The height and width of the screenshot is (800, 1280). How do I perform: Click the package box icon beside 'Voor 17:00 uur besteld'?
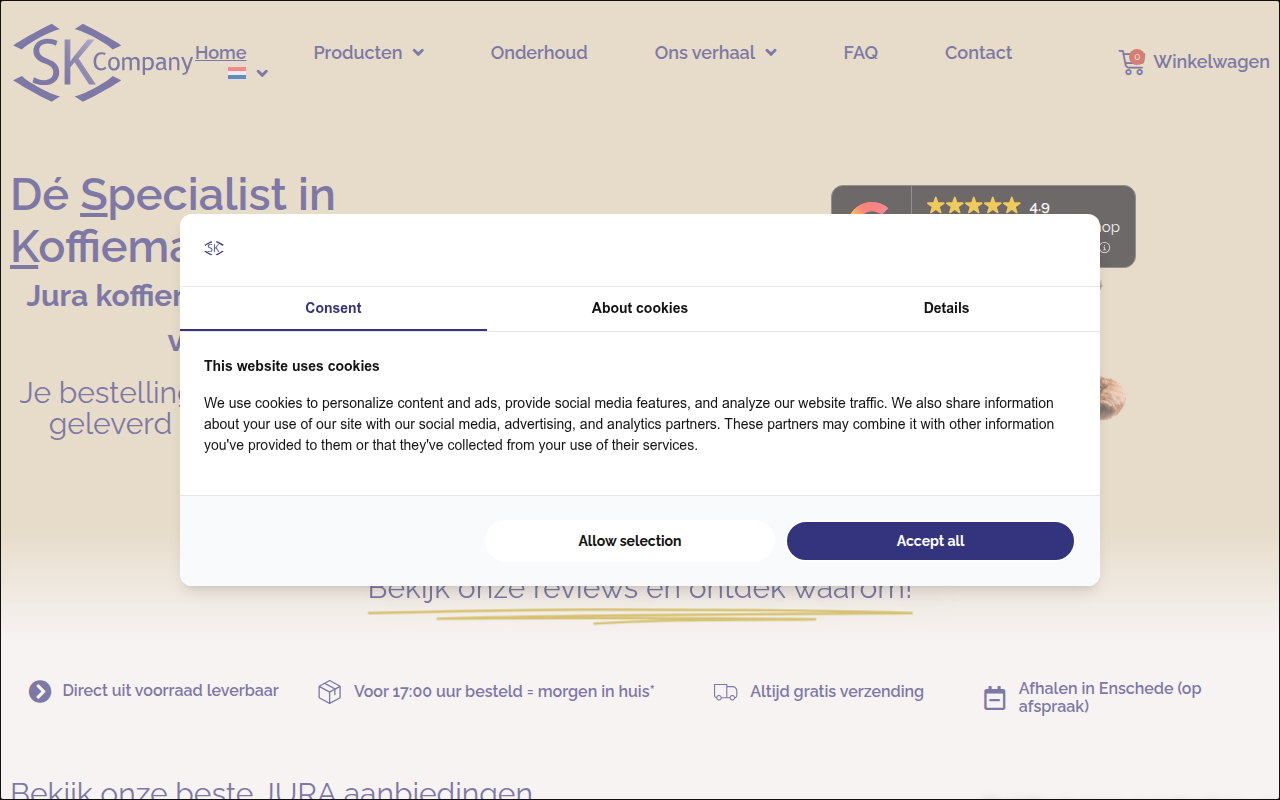point(330,692)
